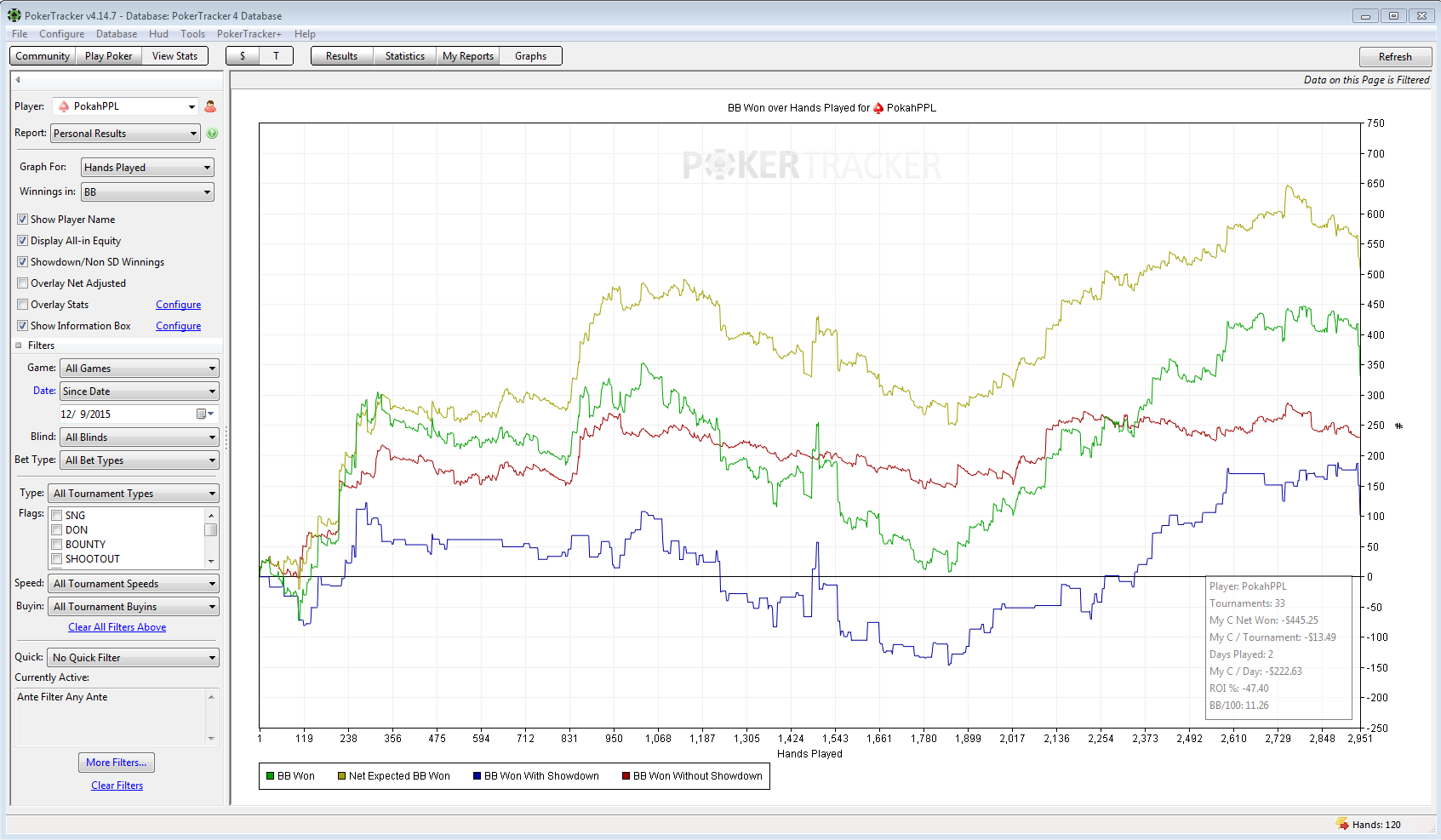Enable Overlay Net Adjusted checkbox
The width and height of the screenshot is (1441, 840).
coord(23,283)
